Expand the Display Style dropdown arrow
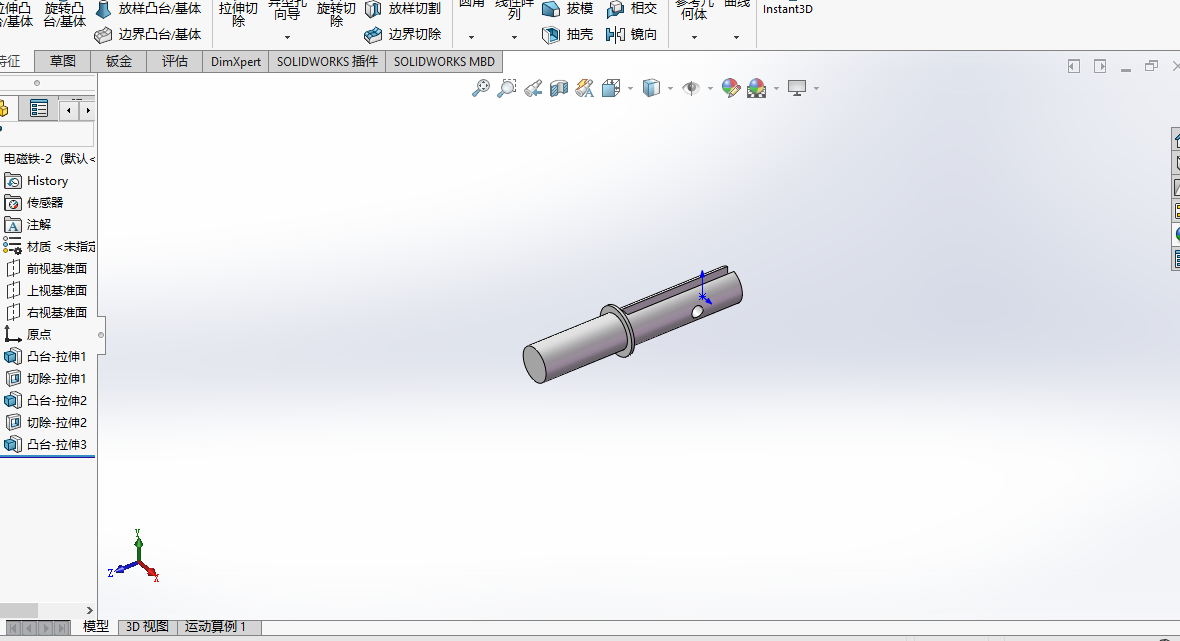This screenshot has width=1180, height=641. 671,89
